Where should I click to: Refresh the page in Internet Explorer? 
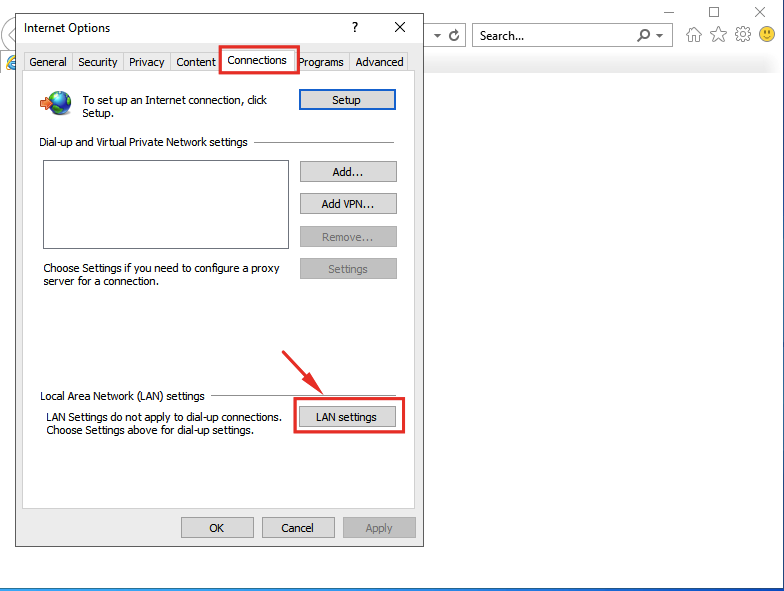pos(454,36)
